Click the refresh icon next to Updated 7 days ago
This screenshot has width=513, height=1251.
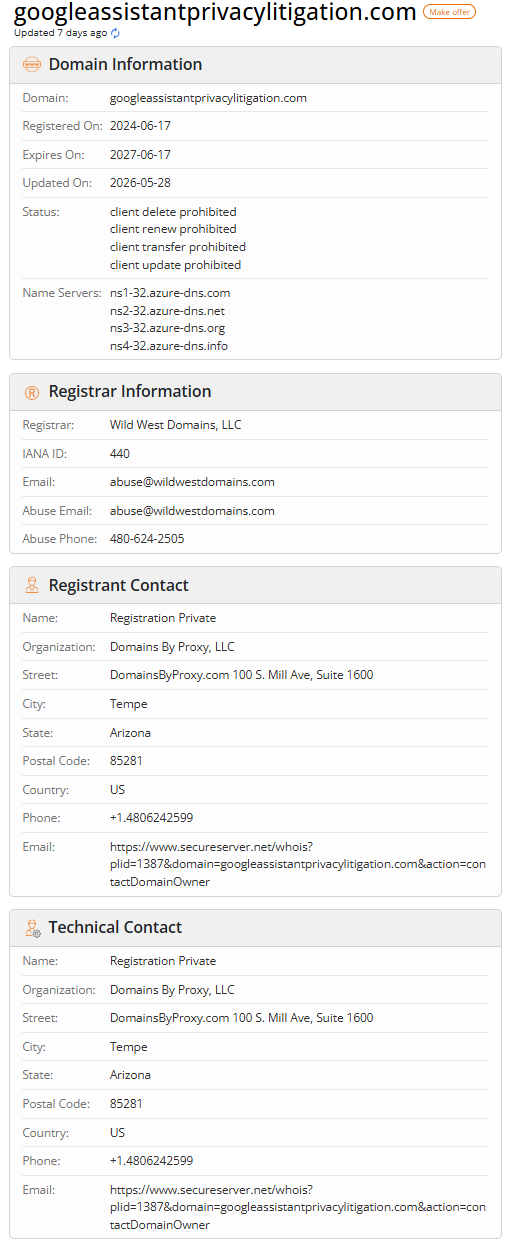(115, 33)
